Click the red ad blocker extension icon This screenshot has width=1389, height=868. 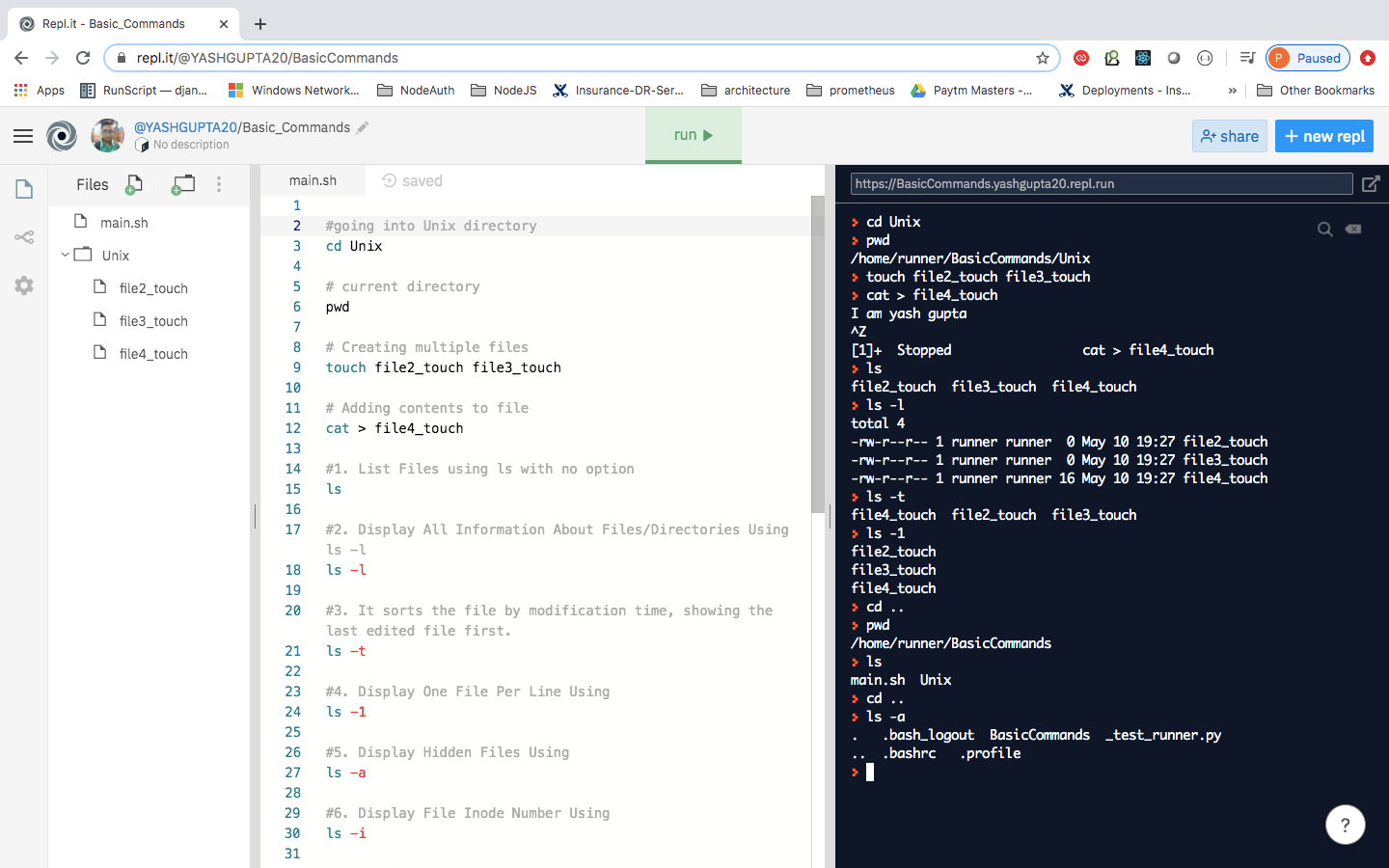1081,58
